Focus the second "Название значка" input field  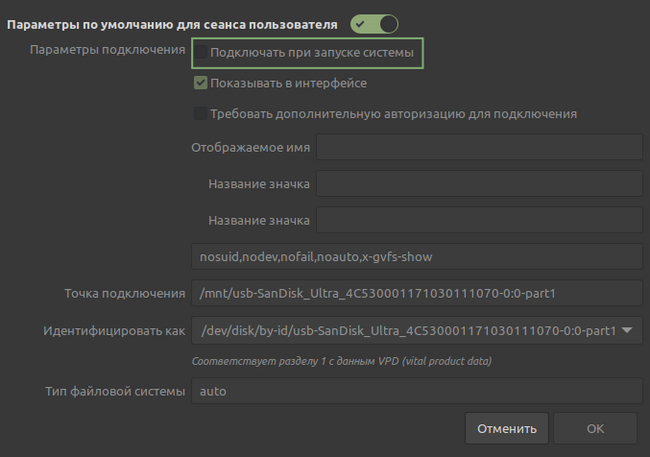tap(478, 220)
